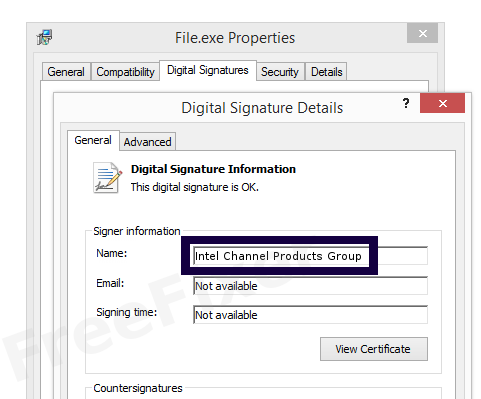This screenshot has height=399, width=481.
Task: Click the 'File.exe Properties' window title
Action: click(x=235, y=38)
